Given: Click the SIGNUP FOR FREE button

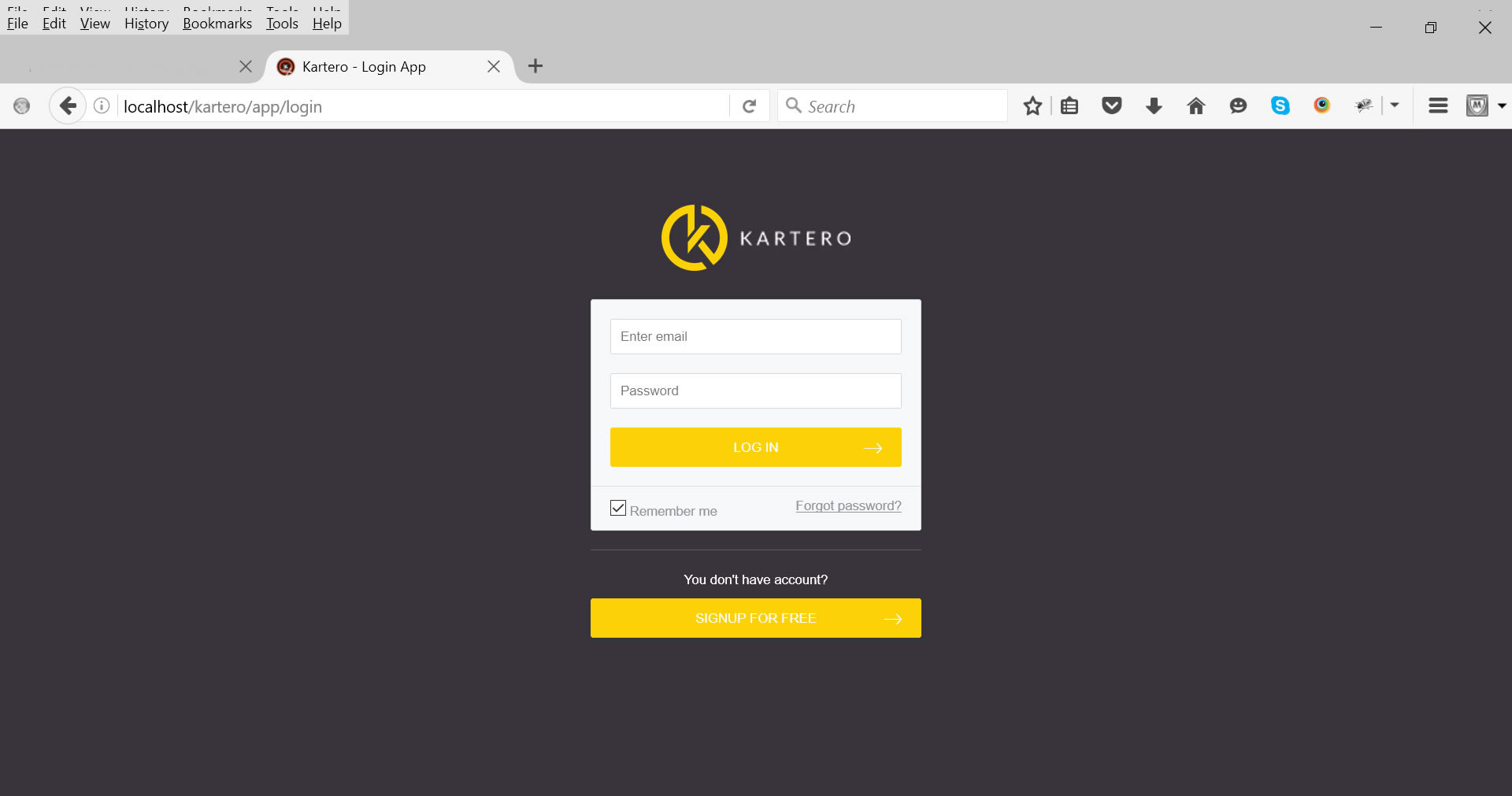Looking at the screenshot, I should pyautogui.click(x=755, y=618).
